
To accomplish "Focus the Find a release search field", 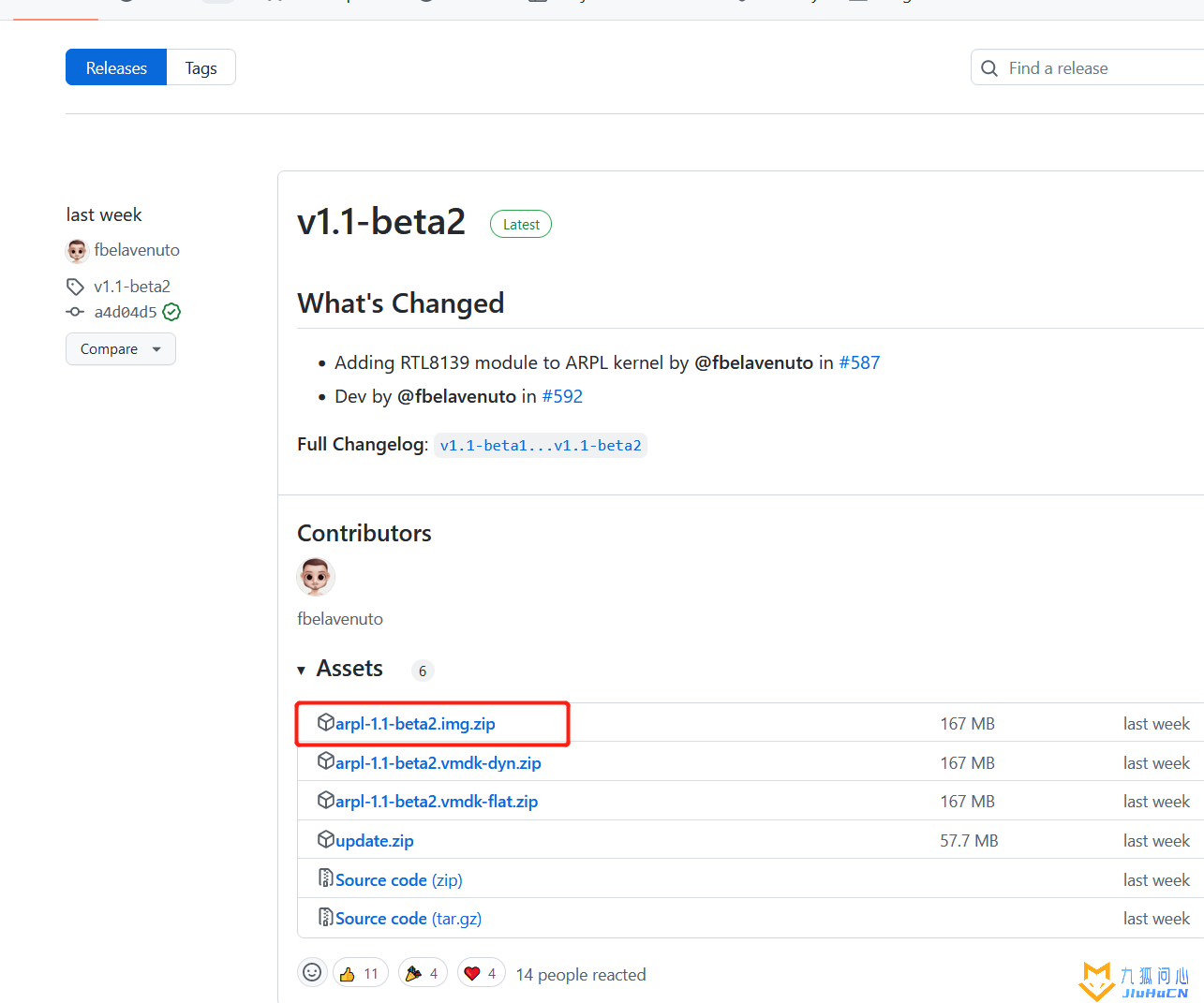I will (1087, 67).
